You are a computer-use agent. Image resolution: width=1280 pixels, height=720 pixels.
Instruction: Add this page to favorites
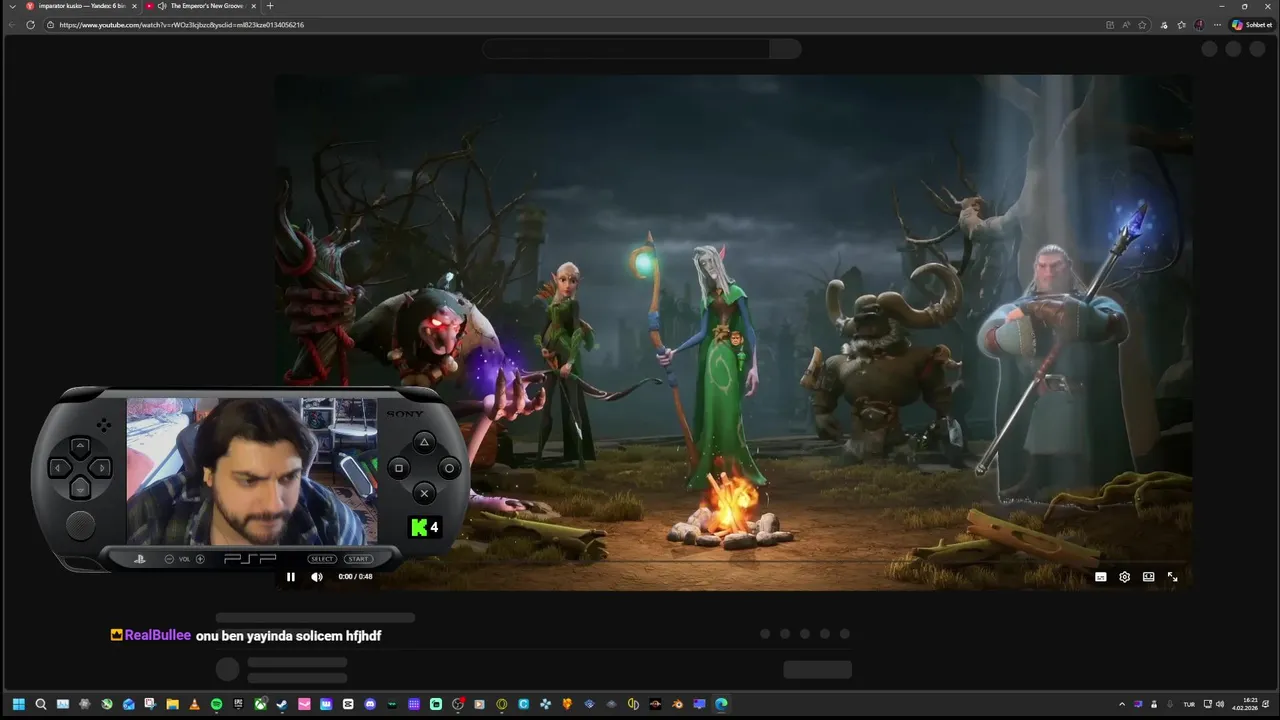tap(1142, 25)
